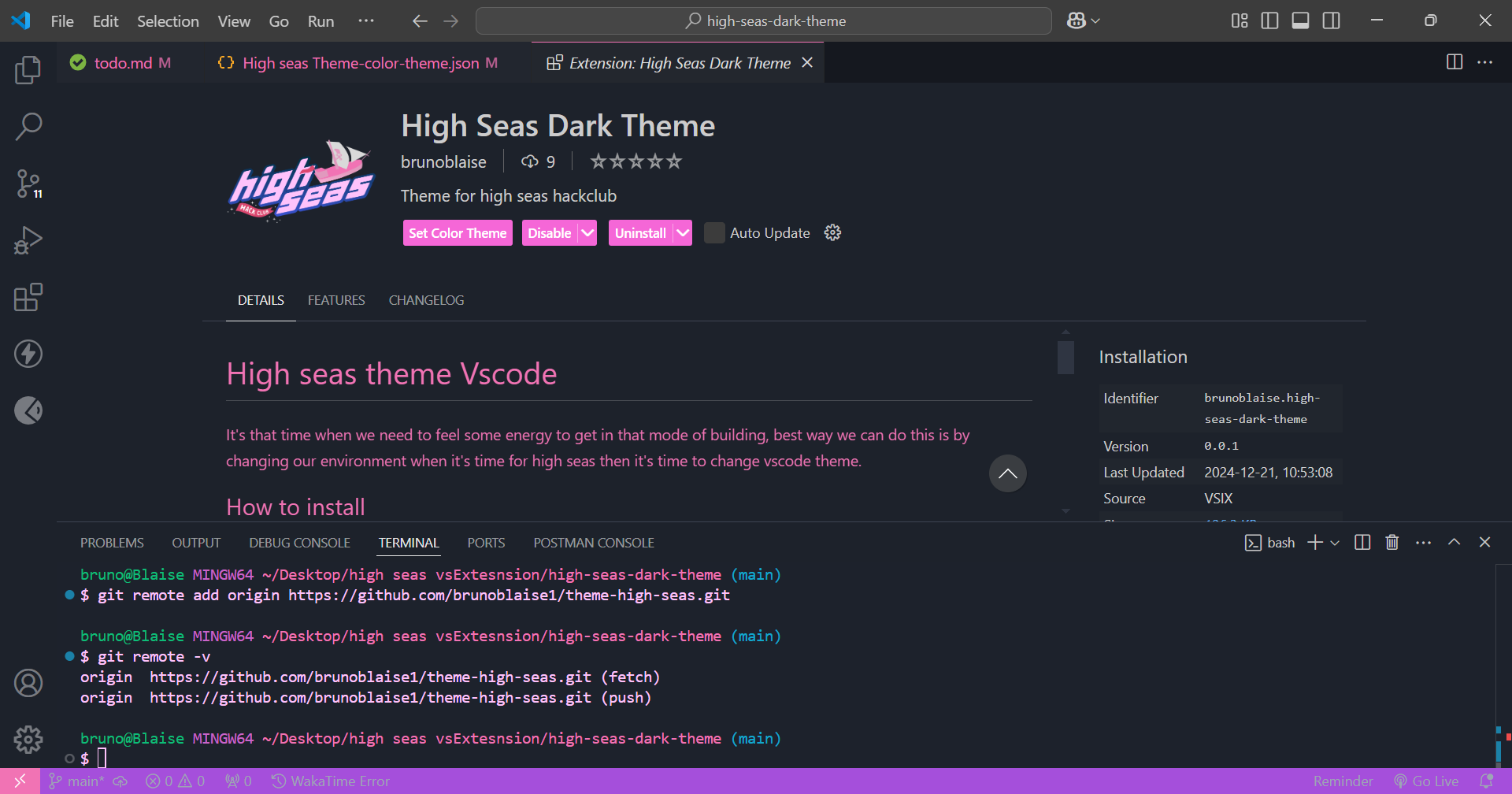Open the Extensions view in activity bar
Image resolution: width=1512 pixels, height=794 pixels.
coord(28,297)
